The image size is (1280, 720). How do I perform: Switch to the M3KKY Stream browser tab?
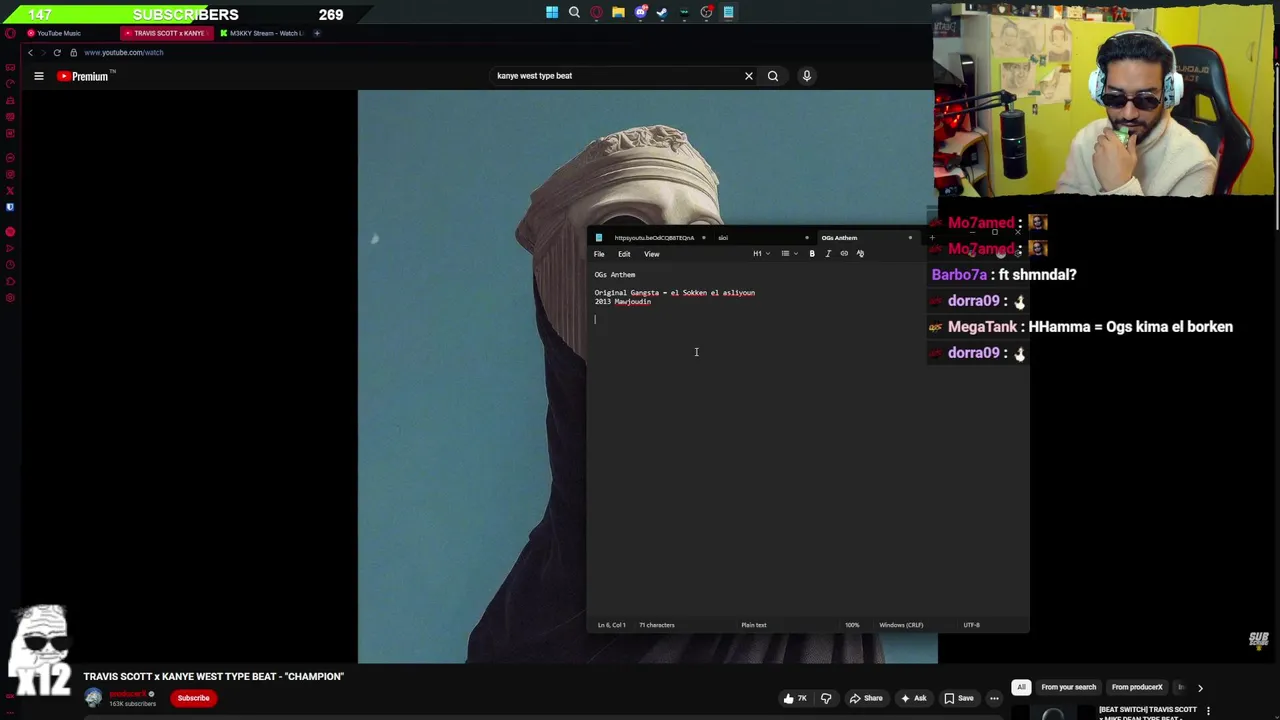263,33
